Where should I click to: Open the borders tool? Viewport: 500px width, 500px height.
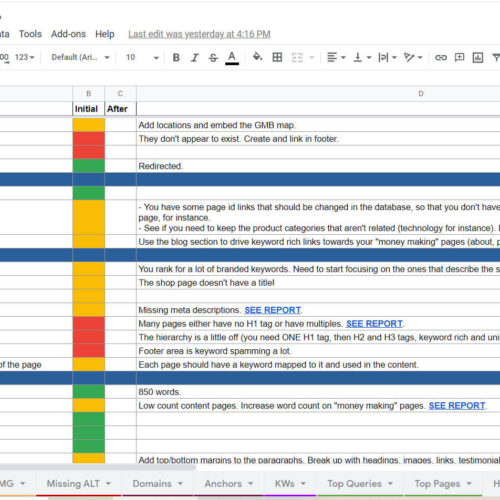click(277, 57)
